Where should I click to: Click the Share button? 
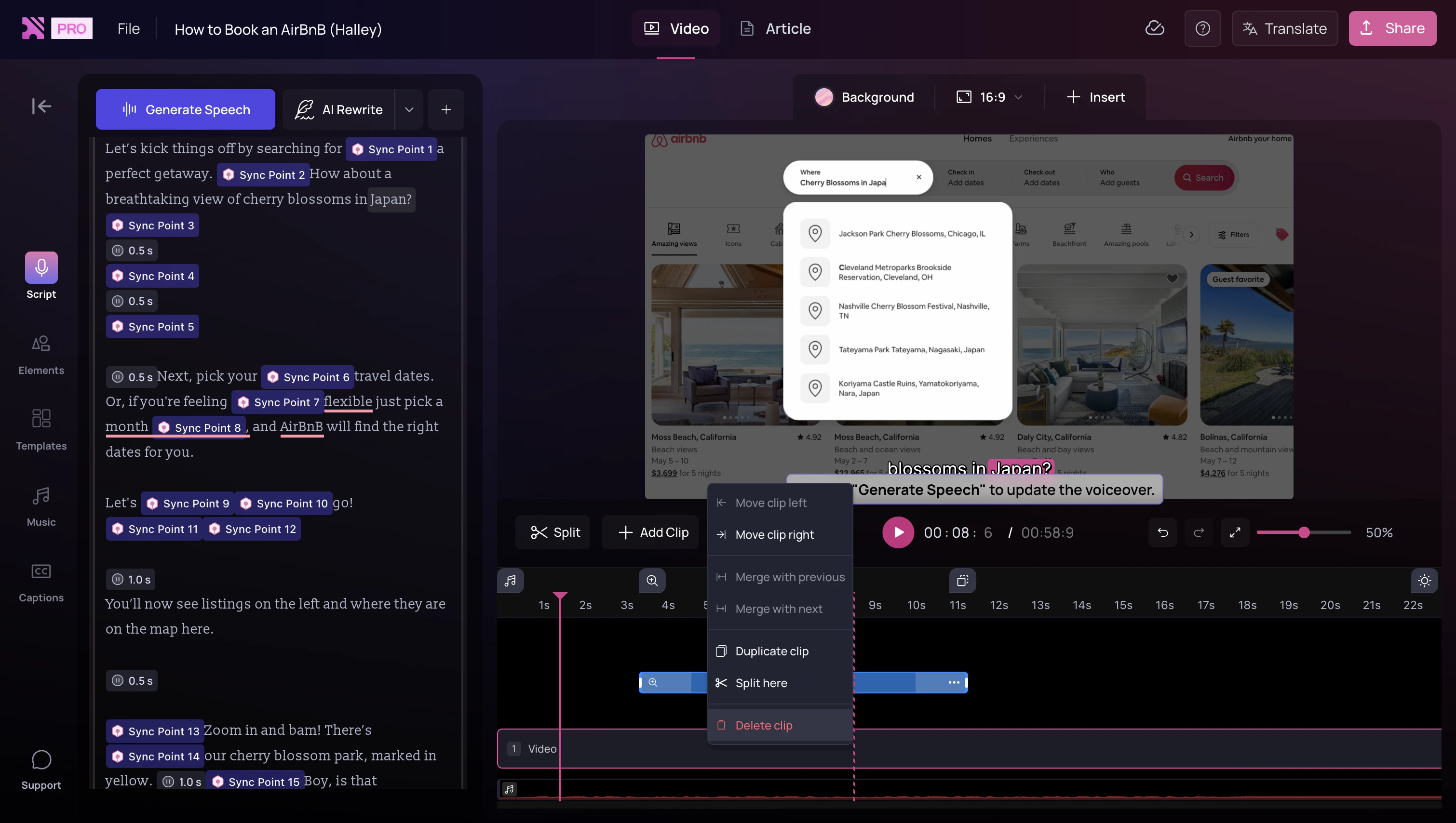click(1393, 28)
